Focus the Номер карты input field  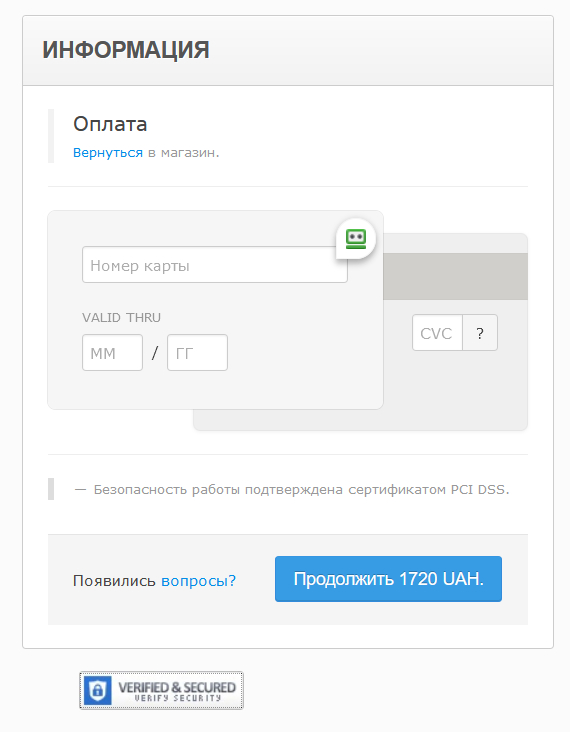215,265
